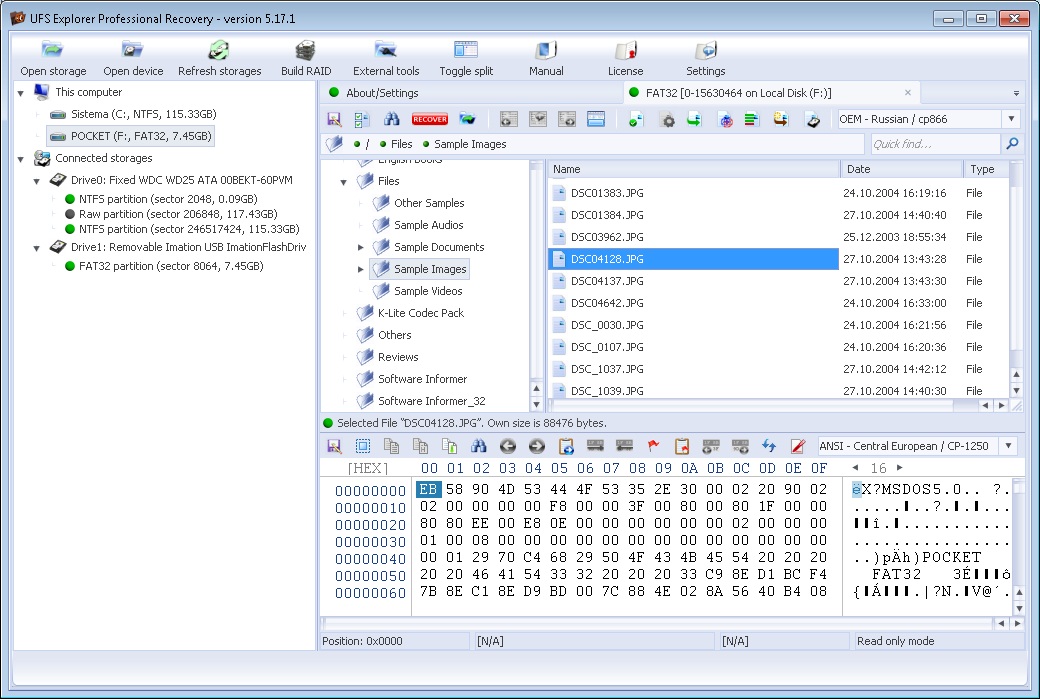The width and height of the screenshot is (1040, 699).
Task: Click the Quick find input field
Action: point(934,144)
